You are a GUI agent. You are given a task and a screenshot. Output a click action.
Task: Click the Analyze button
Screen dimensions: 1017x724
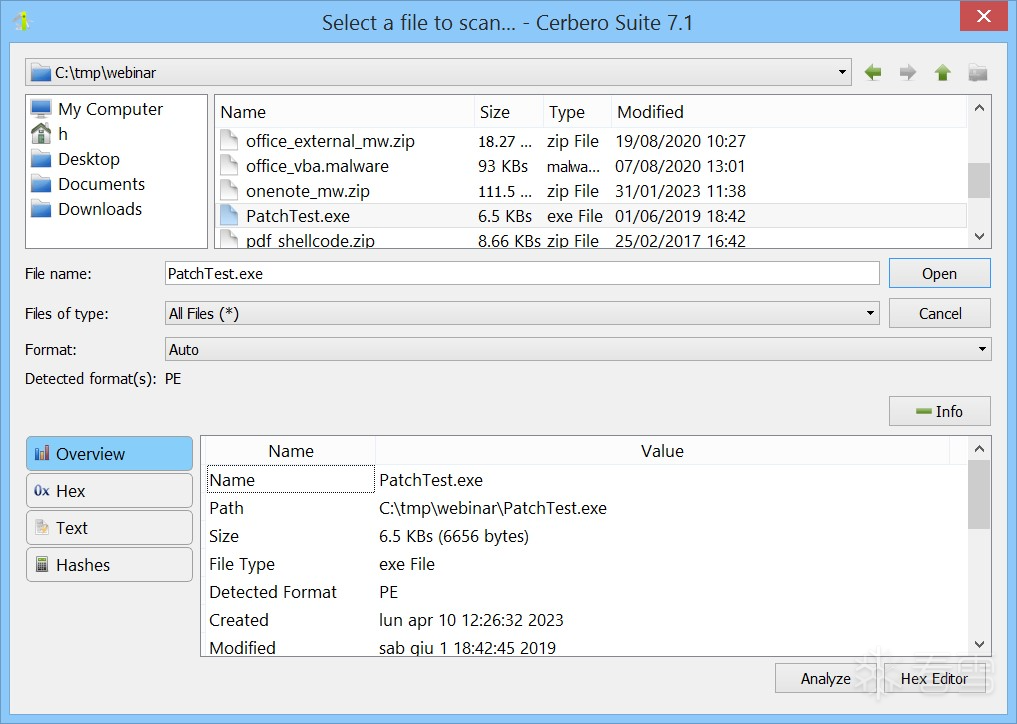tap(825, 678)
